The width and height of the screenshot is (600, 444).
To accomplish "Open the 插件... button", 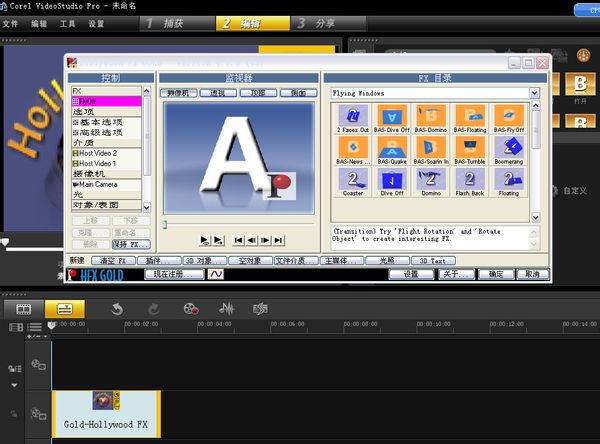I will tap(159, 261).
